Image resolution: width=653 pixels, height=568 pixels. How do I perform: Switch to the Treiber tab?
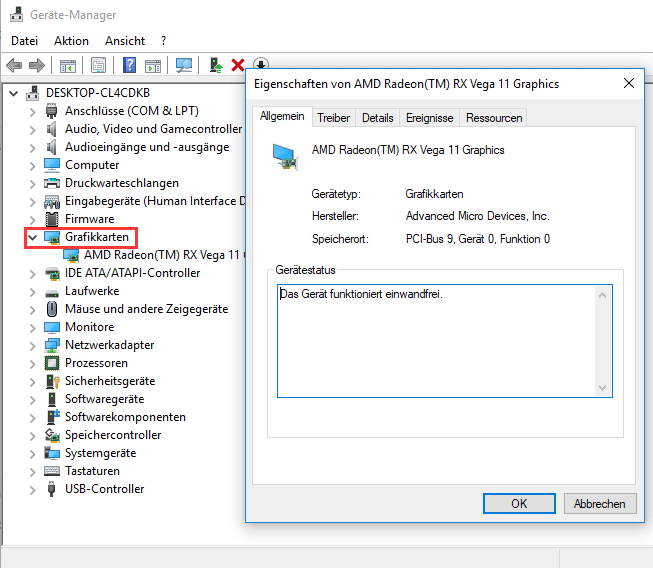(333, 118)
